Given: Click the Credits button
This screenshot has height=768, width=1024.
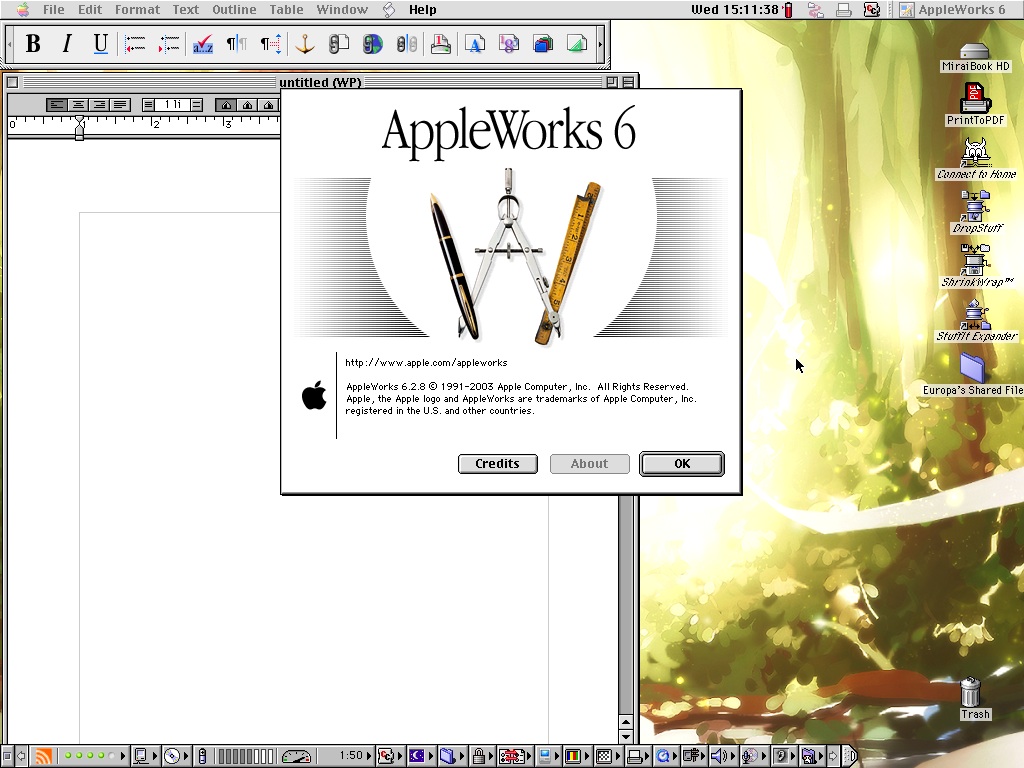Looking at the screenshot, I should pyautogui.click(x=497, y=464).
